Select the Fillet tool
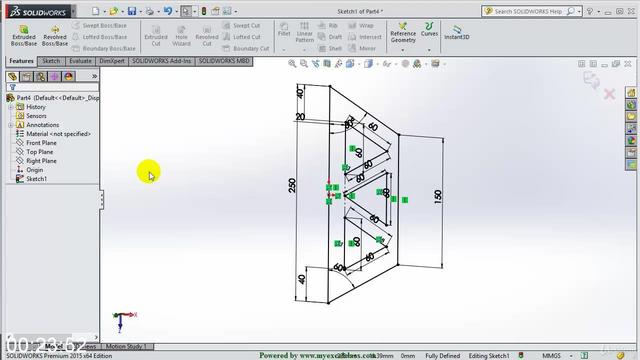The width and height of the screenshot is (640, 360). pos(284,29)
